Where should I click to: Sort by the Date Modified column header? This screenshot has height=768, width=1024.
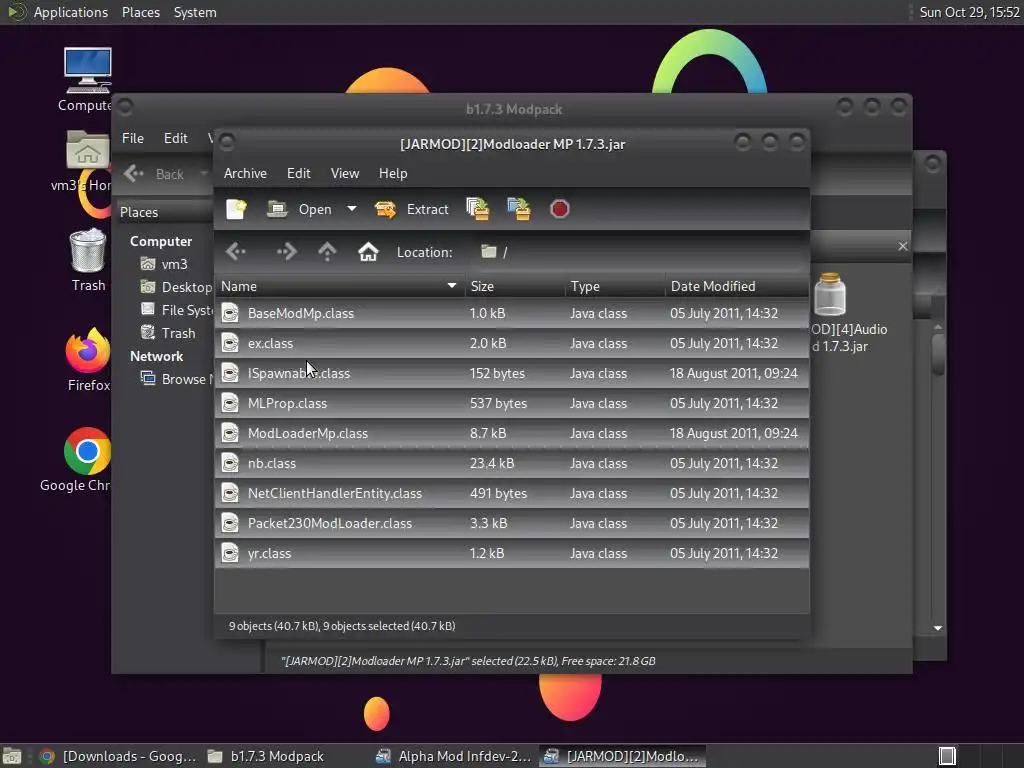tap(737, 286)
